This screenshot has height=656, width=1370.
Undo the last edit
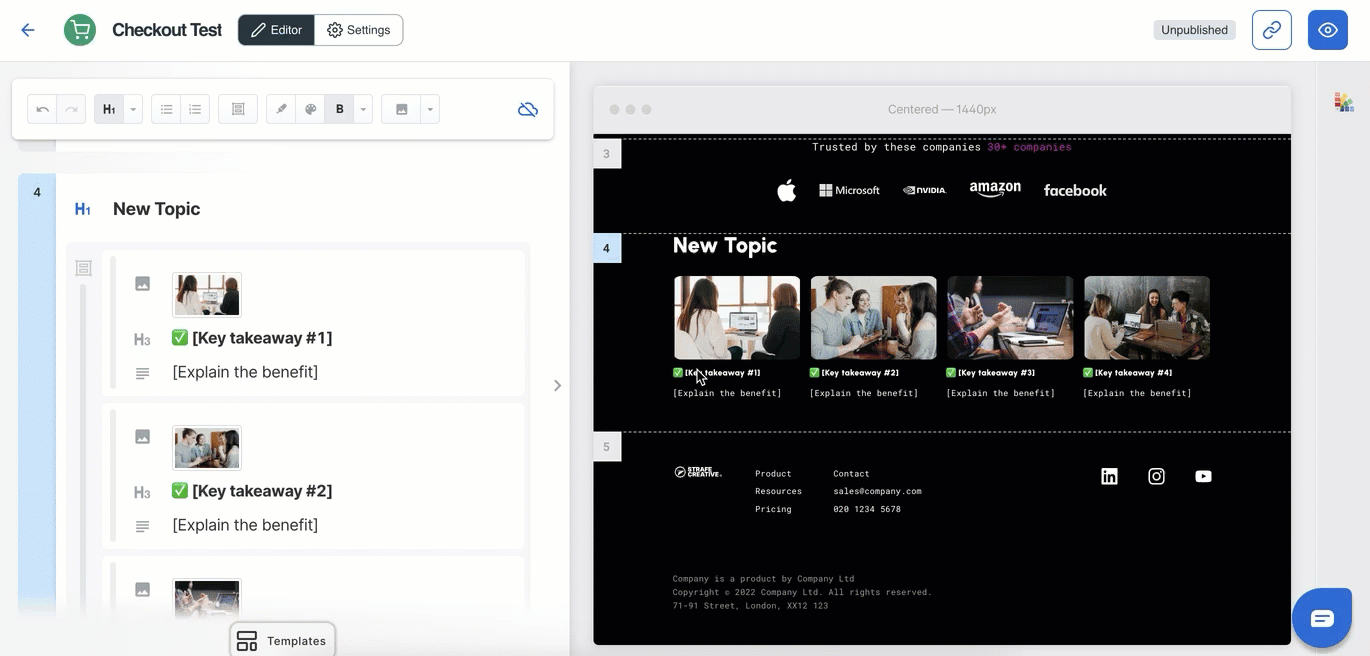click(42, 109)
